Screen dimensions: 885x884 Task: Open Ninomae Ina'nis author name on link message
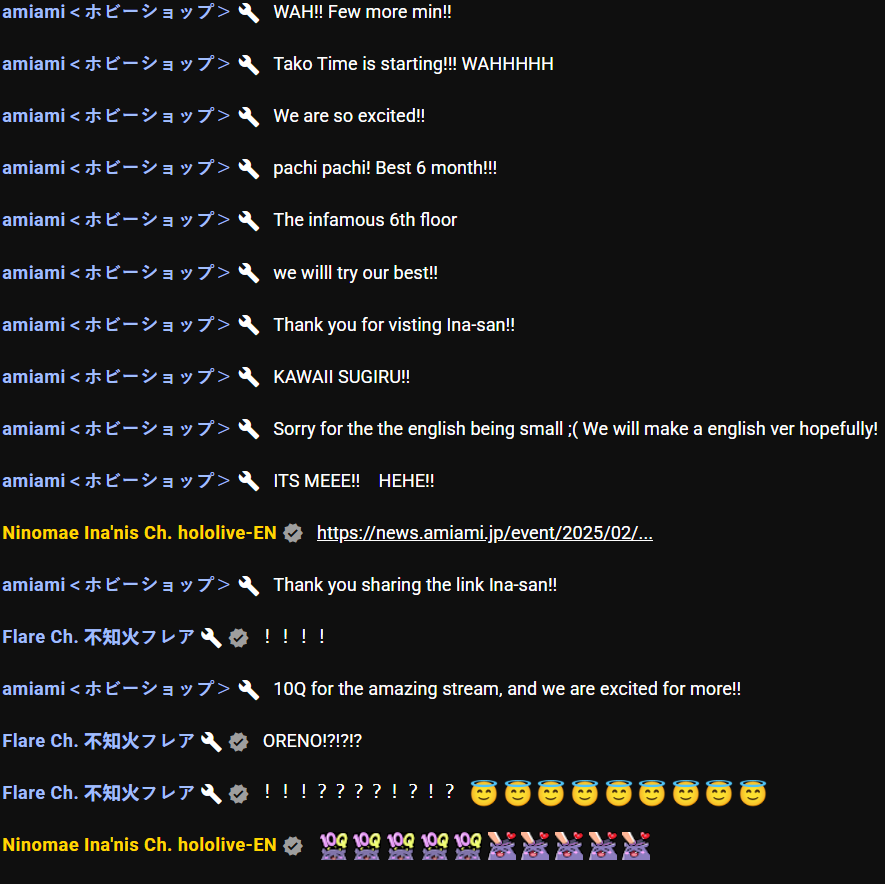click(139, 533)
